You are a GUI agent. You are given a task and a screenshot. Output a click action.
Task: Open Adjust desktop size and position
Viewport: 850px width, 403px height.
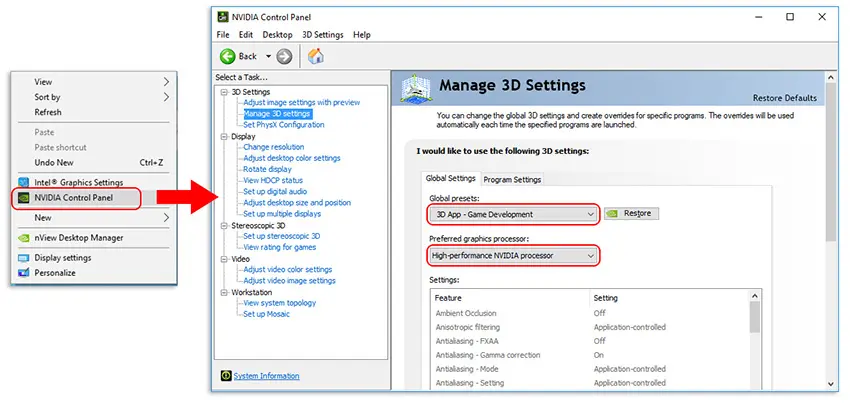297,202
